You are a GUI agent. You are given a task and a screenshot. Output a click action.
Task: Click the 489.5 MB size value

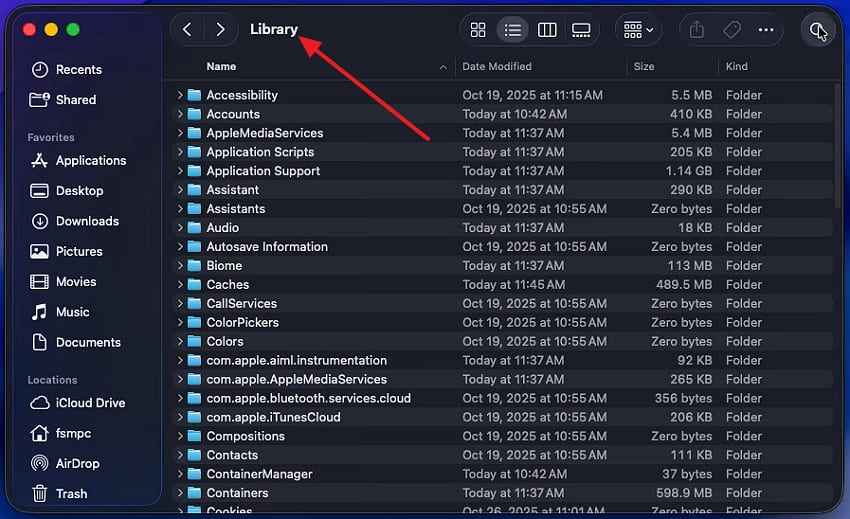684,285
